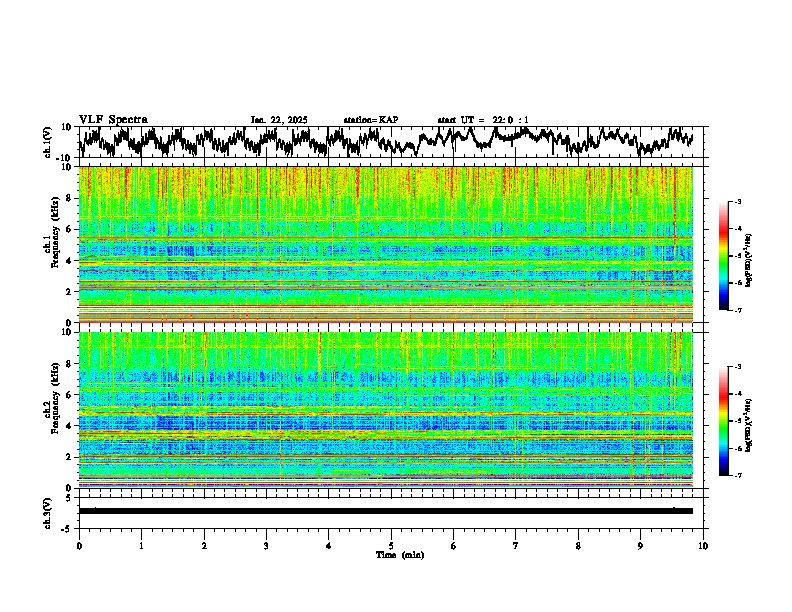This screenshot has height=612, width=792.
Task: Click time axis tick label "2"
Action: coord(204,546)
